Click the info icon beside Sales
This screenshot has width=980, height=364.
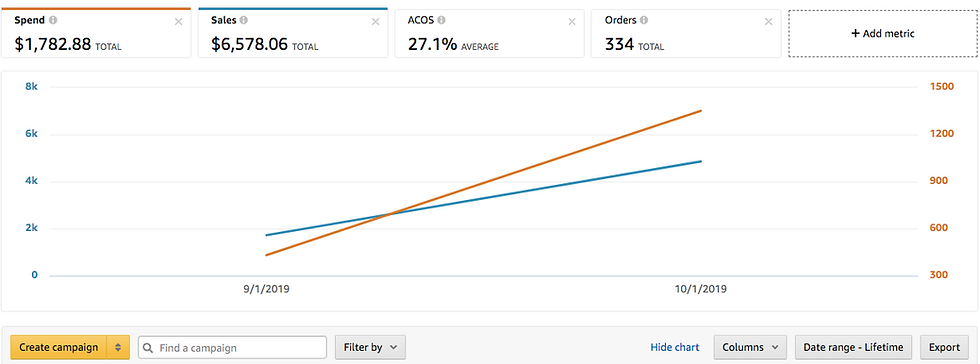[244, 20]
